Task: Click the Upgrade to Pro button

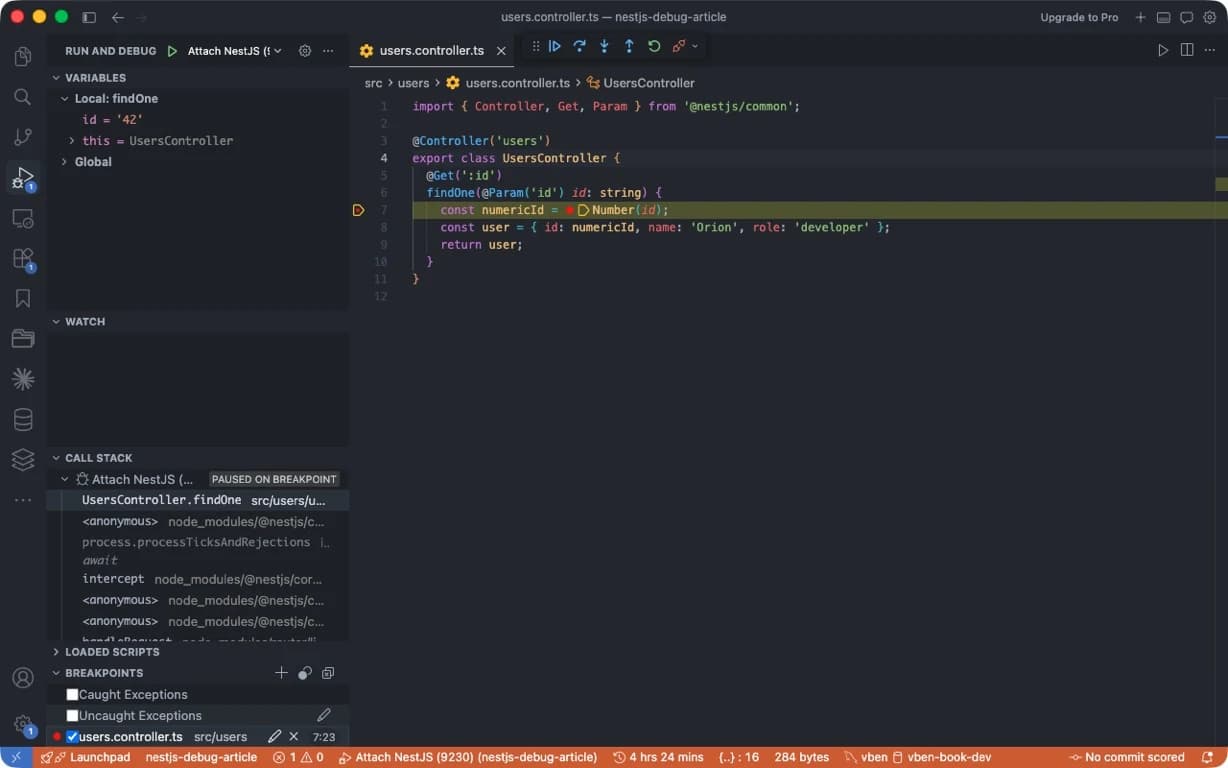Action: [1079, 17]
